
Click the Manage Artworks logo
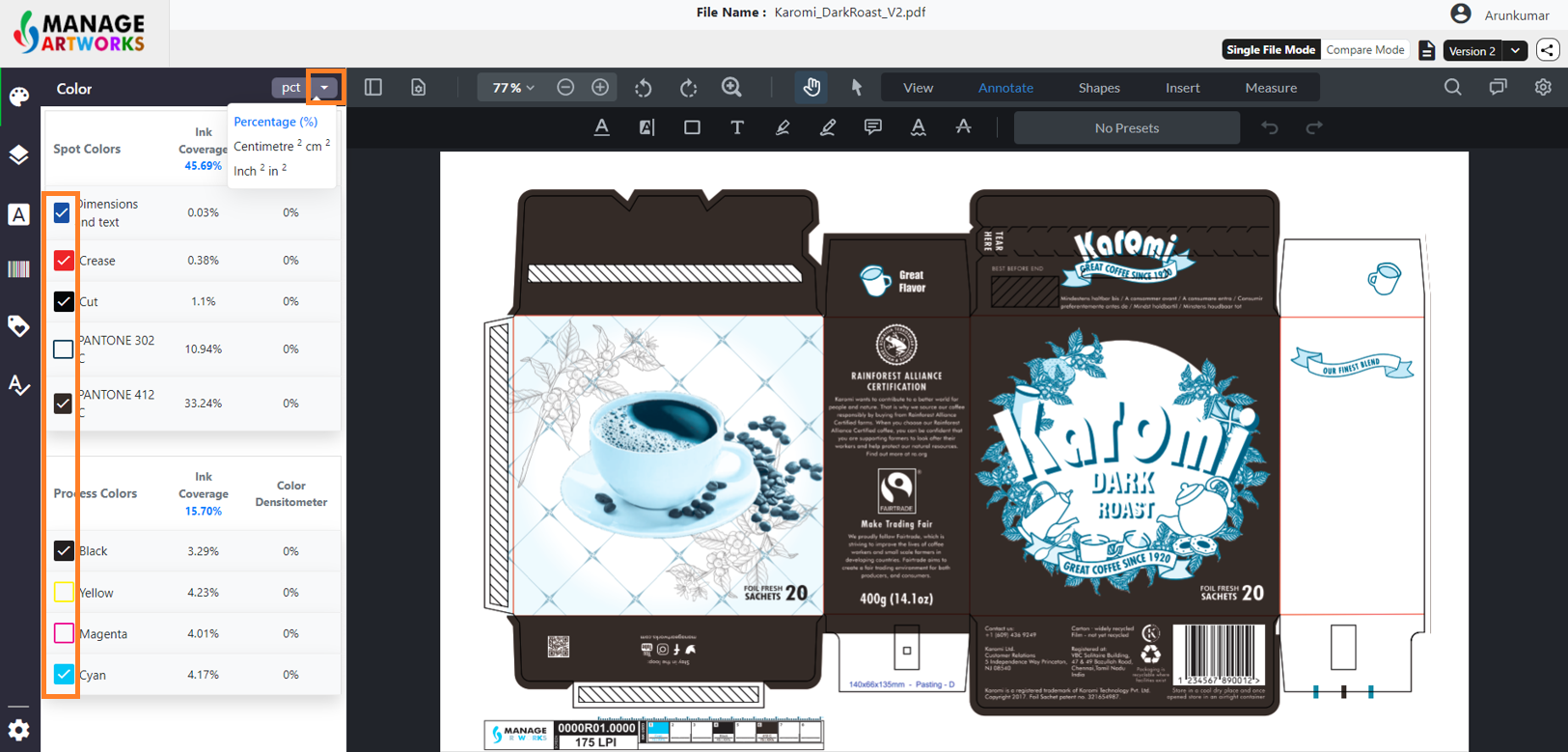tap(79, 32)
